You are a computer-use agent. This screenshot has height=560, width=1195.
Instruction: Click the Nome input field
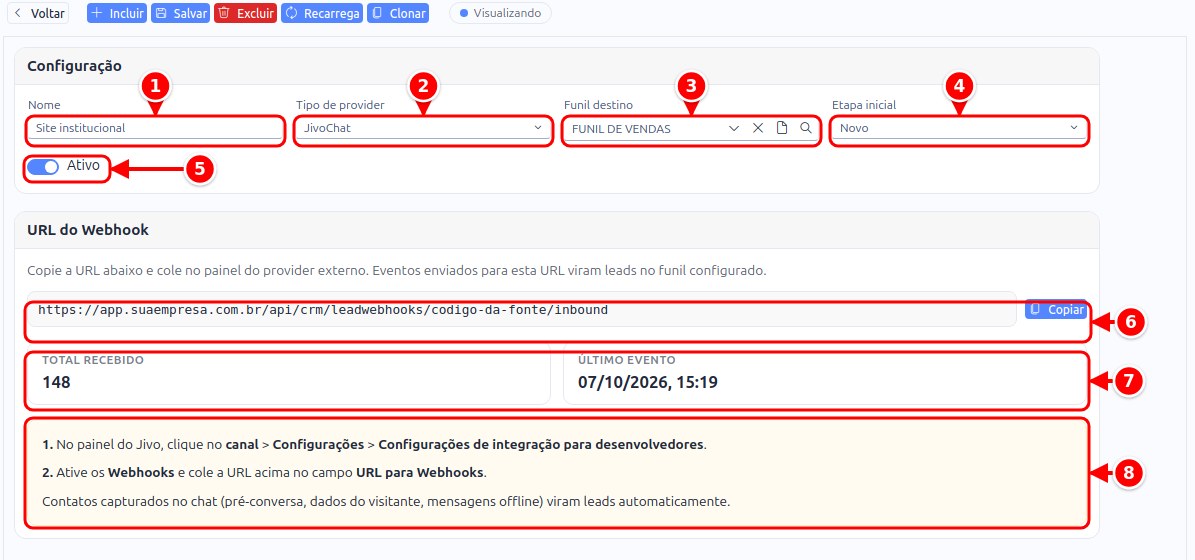click(155, 129)
